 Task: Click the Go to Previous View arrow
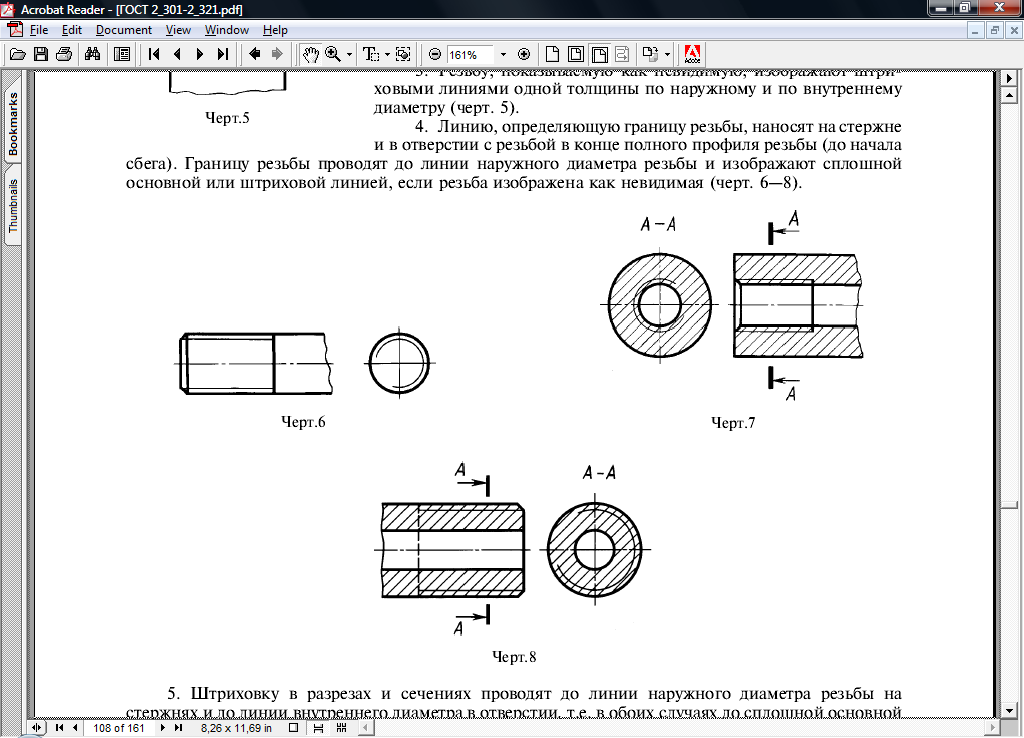[255, 54]
